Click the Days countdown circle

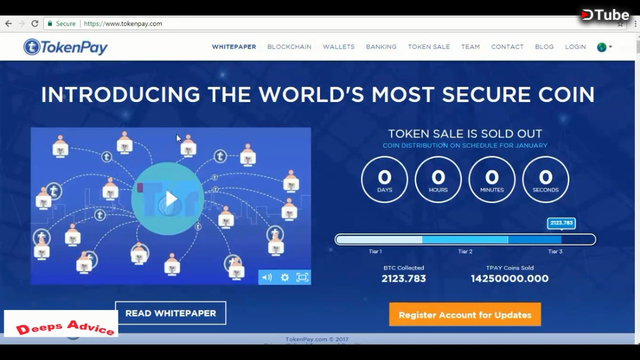pos(384,179)
